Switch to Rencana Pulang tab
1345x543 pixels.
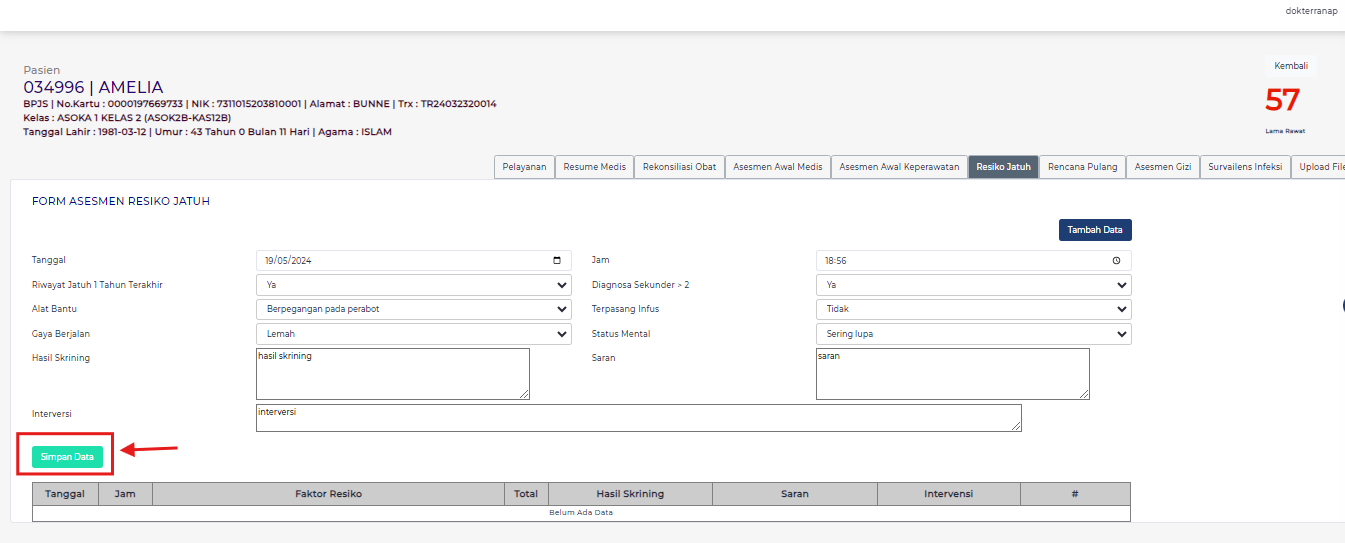tap(1083, 167)
